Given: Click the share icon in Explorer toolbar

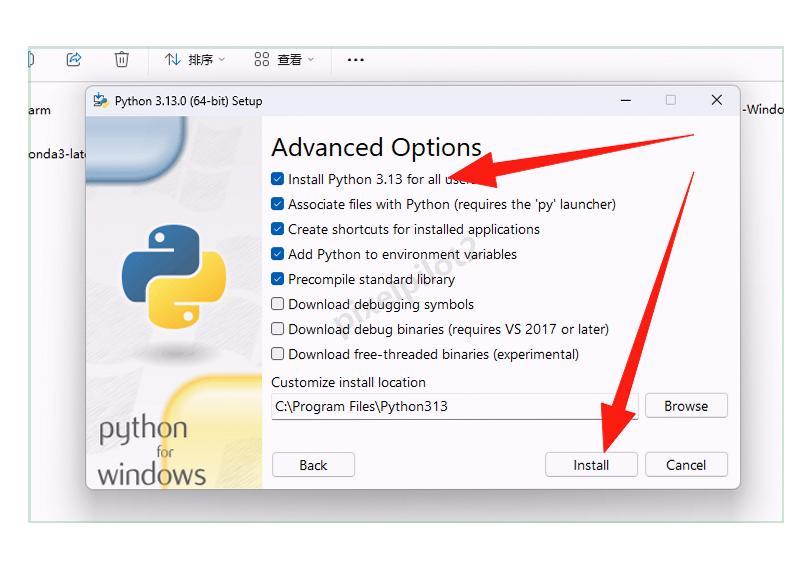Looking at the screenshot, I should click(74, 60).
